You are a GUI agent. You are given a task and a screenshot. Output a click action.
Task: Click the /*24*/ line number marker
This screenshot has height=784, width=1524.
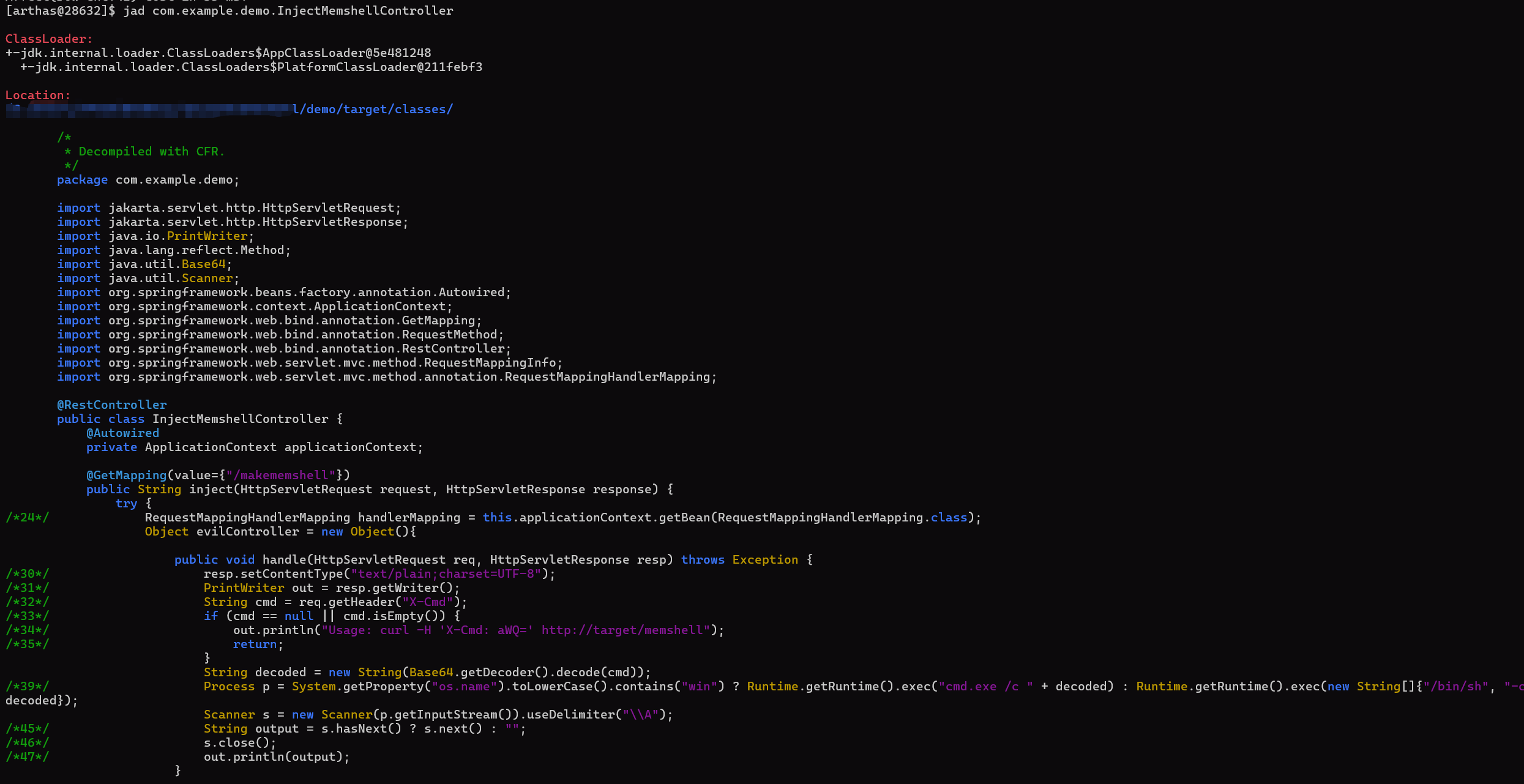(27, 517)
